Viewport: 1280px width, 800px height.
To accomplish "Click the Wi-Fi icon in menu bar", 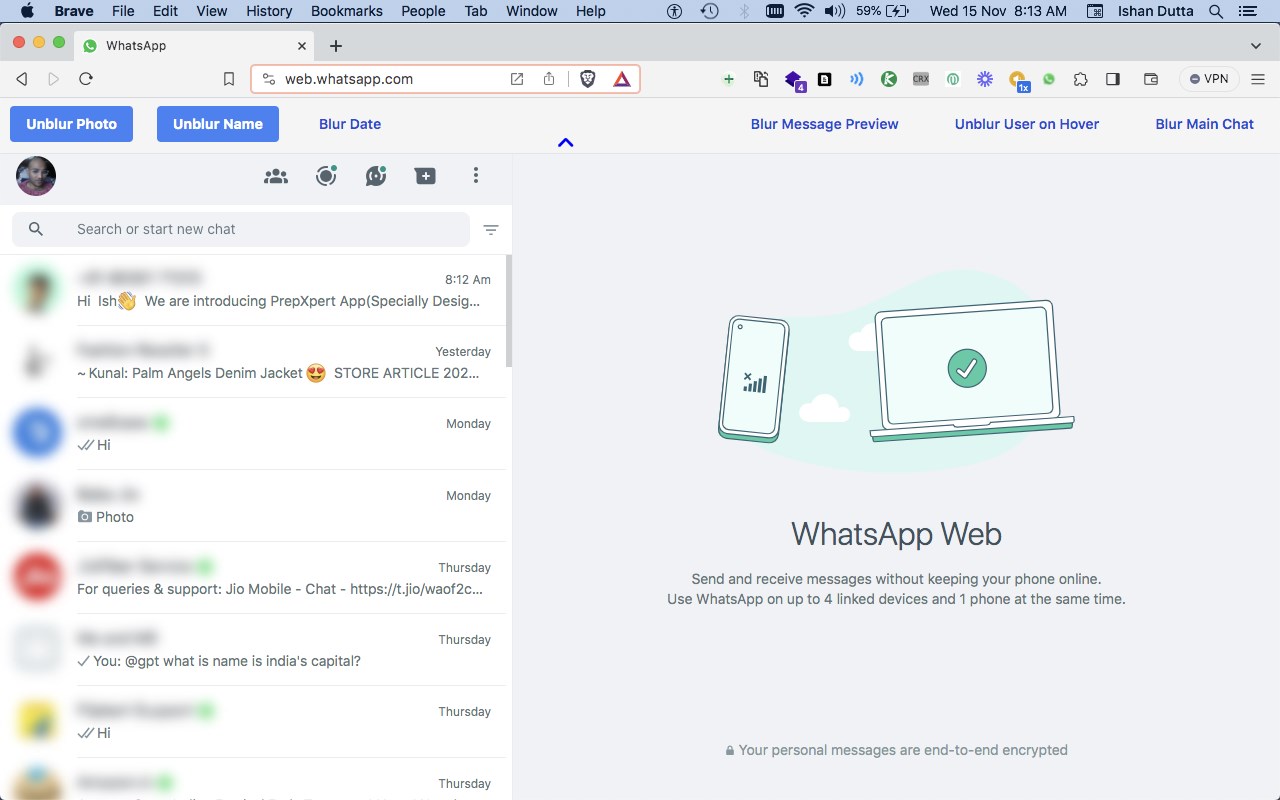I will pos(804,11).
